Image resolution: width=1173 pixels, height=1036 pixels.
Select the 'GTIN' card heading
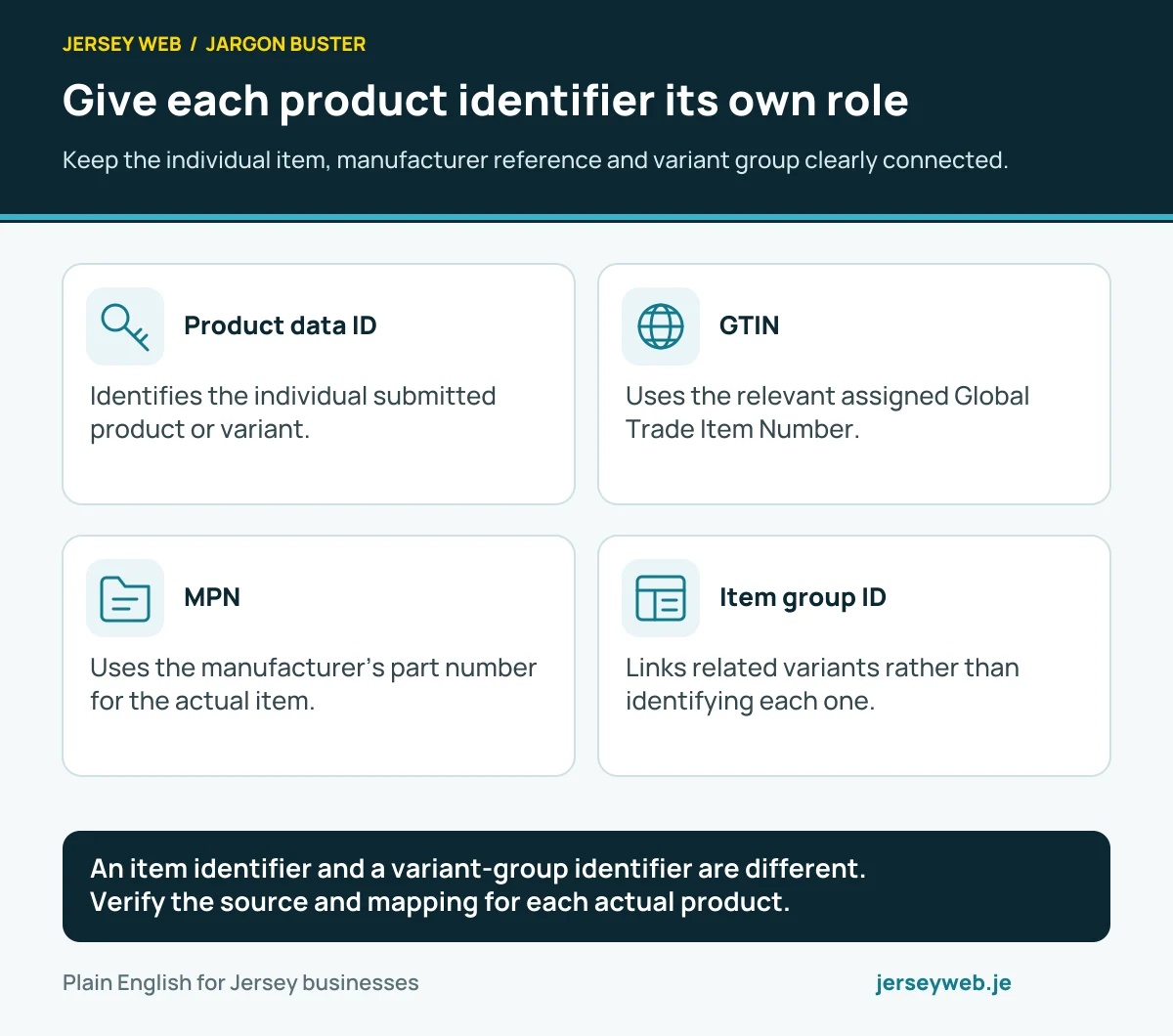[749, 325]
